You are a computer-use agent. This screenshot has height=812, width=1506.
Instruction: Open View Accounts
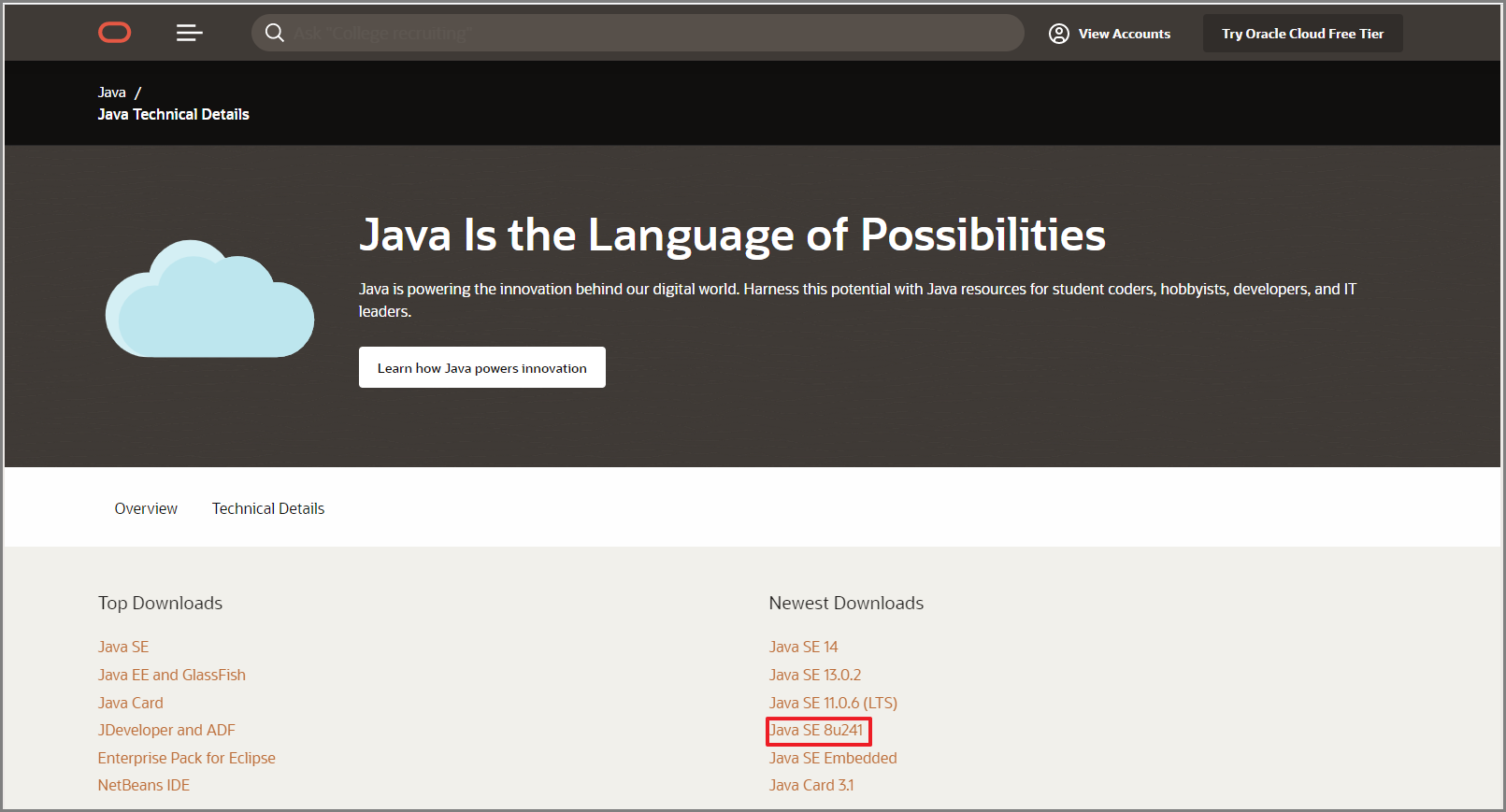pos(1110,34)
